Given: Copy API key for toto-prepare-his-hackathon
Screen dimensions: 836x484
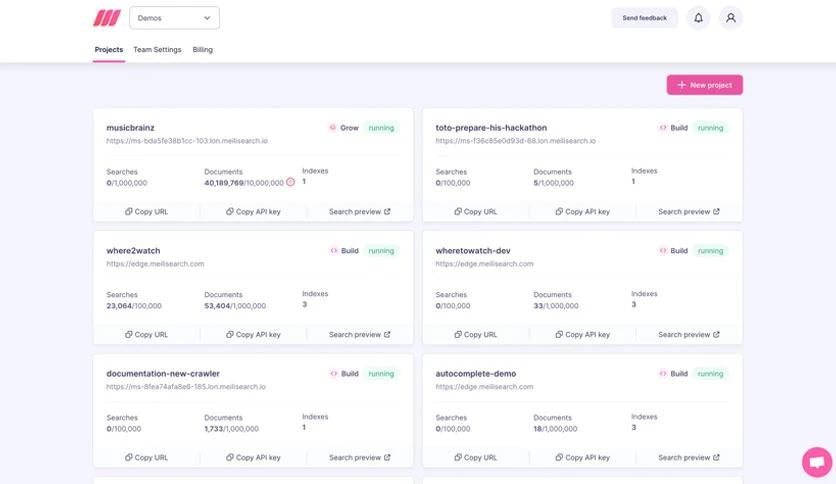Looking at the screenshot, I should [582, 212].
